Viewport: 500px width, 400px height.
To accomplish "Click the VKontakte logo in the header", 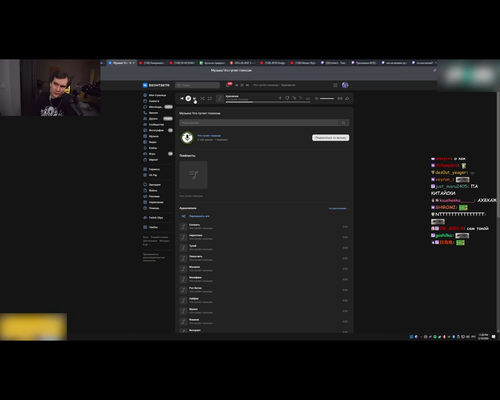I will (156, 85).
